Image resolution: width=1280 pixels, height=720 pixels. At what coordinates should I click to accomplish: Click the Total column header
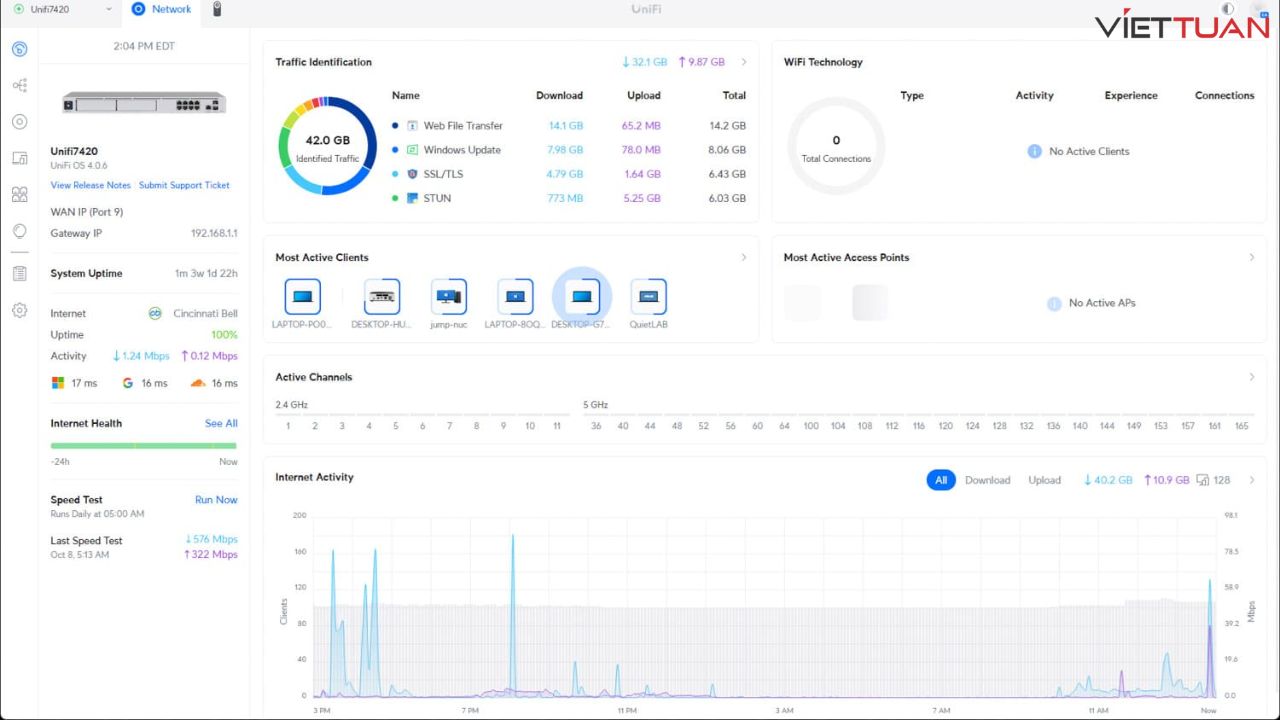point(734,96)
